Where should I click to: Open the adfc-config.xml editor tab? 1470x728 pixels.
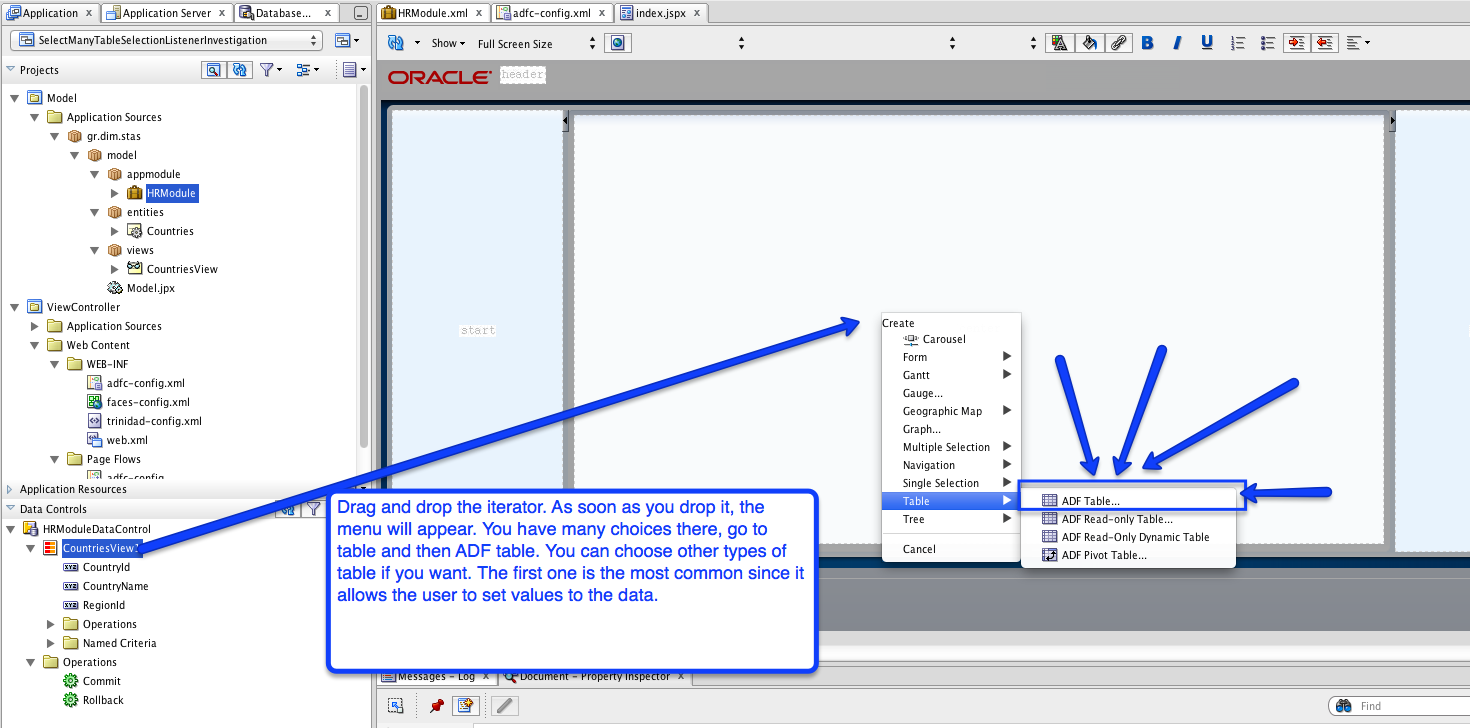click(553, 13)
